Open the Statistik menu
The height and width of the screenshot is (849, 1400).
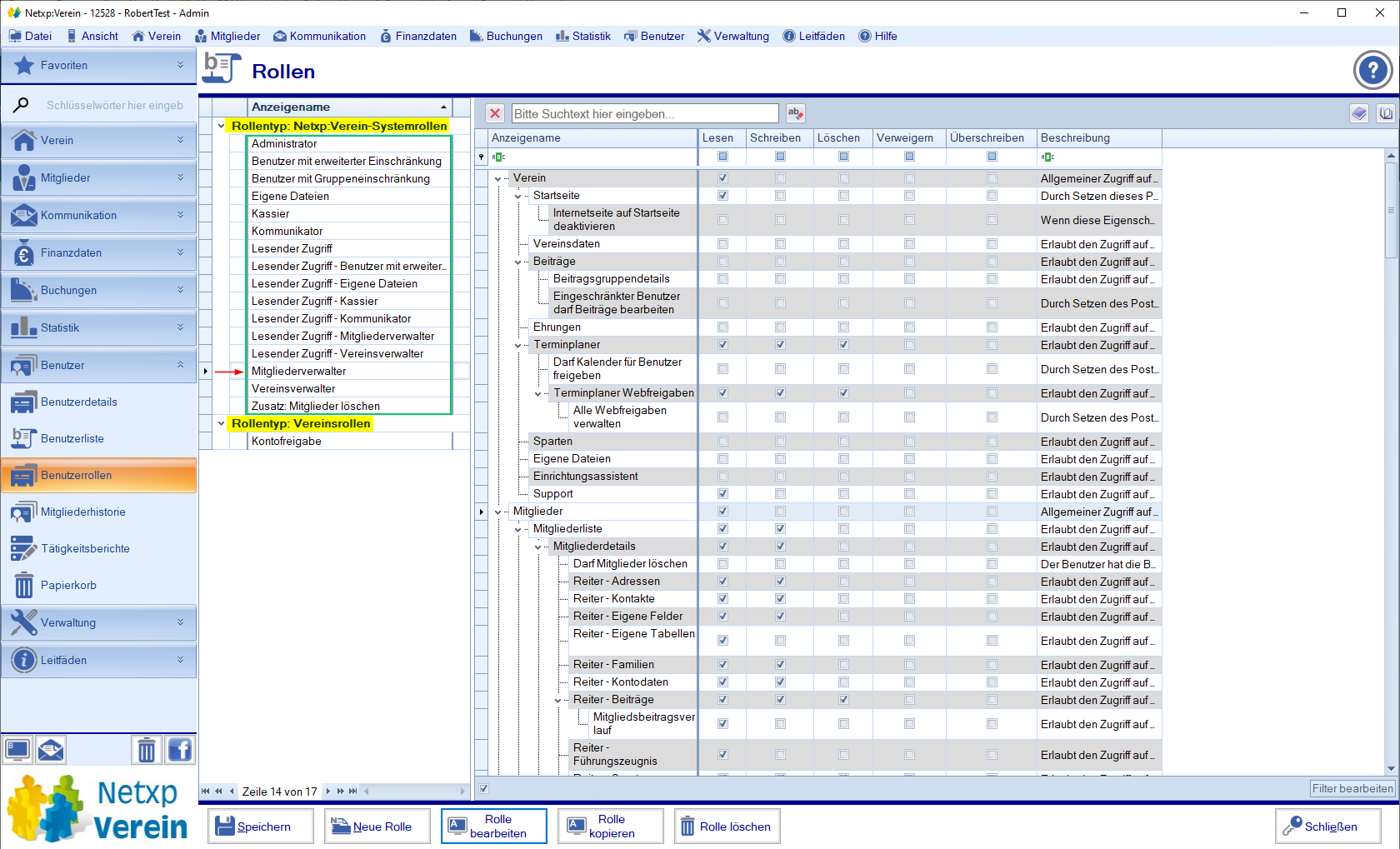[x=583, y=36]
